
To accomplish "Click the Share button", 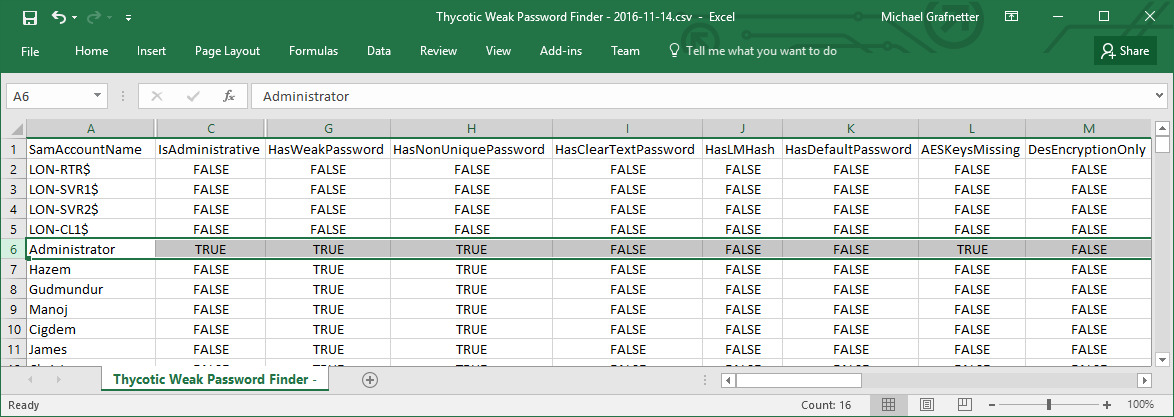I will pos(1125,51).
